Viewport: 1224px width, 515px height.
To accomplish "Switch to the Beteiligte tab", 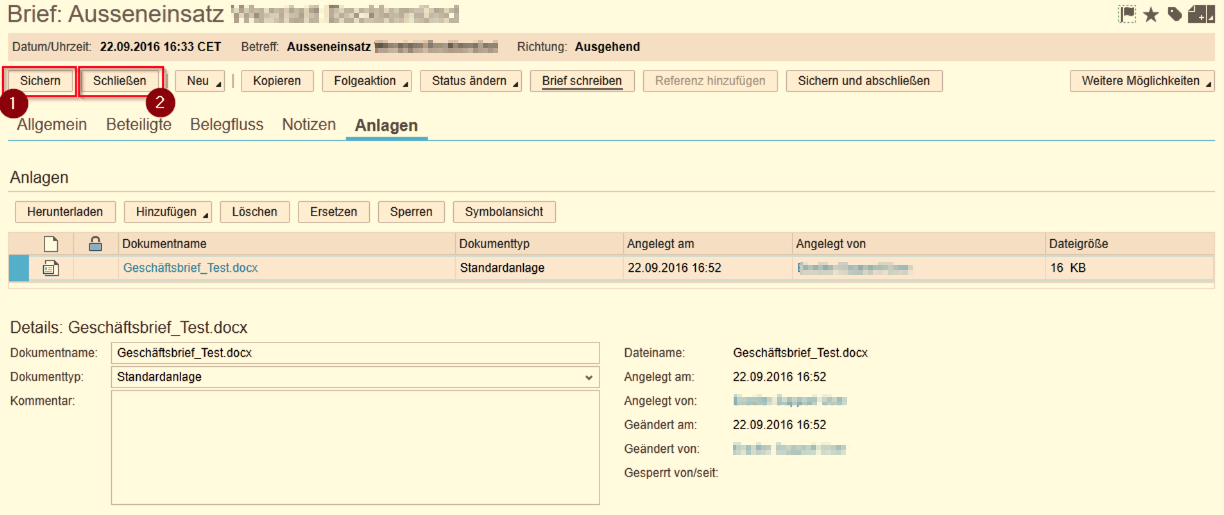I will (x=139, y=125).
